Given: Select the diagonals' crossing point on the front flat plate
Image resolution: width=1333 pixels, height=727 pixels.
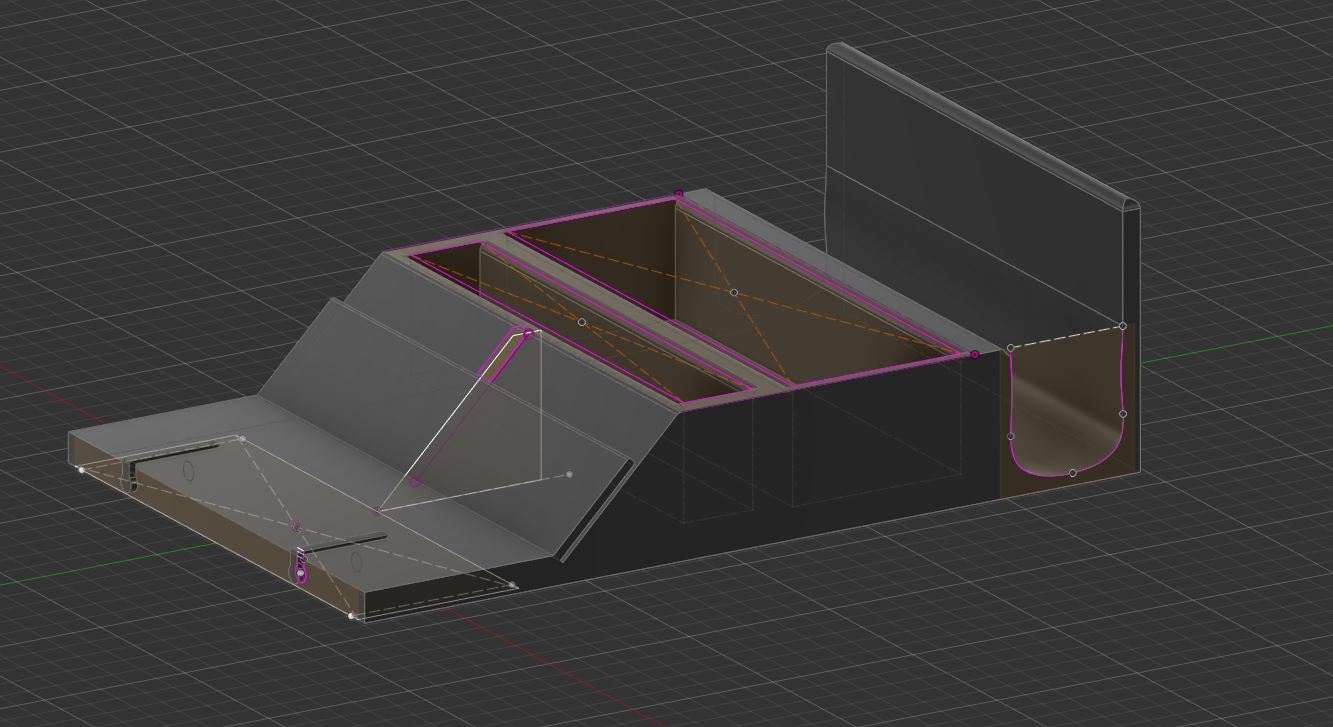Looking at the screenshot, I should pos(296,526).
